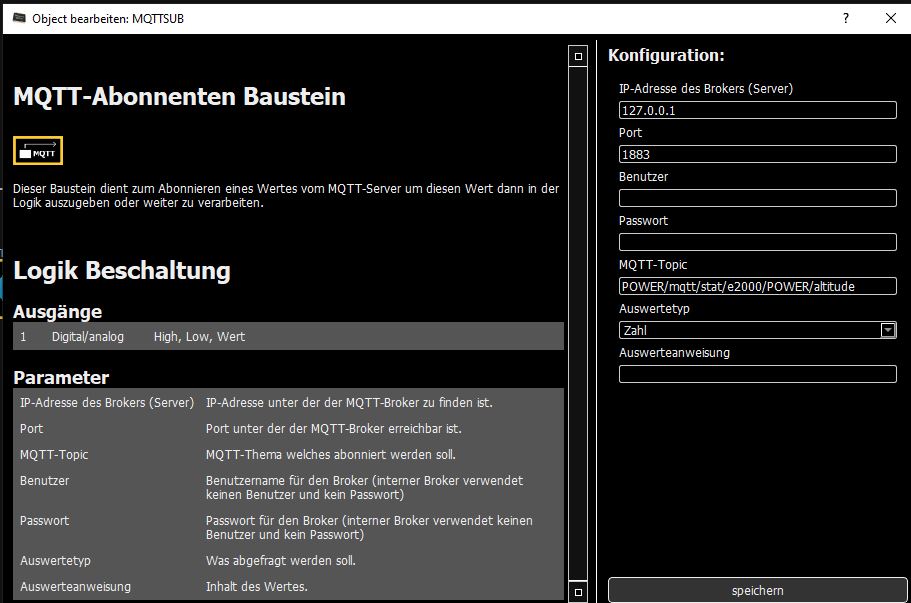Click the Auswerteanweisung input field
Viewport: 911px width, 603px height.
[x=757, y=374]
